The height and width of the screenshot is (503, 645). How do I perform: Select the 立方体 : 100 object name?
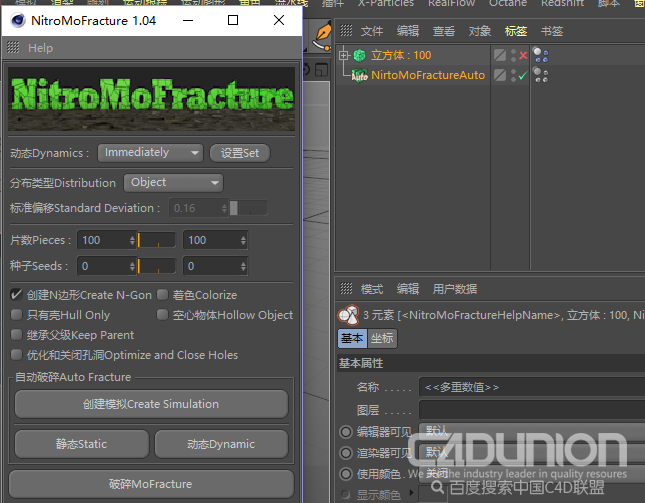[x=401, y=55]
